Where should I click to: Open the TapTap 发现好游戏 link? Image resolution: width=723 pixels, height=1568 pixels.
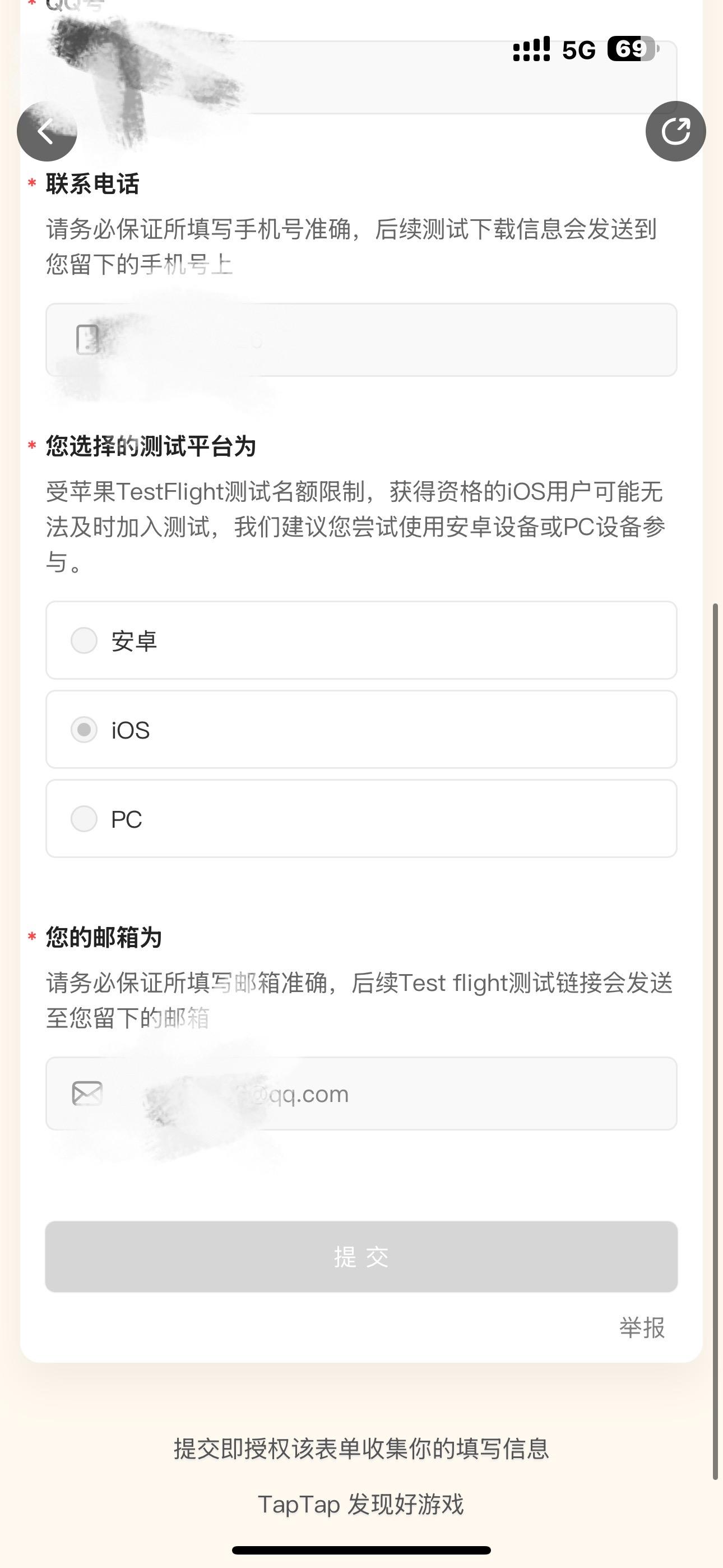pos(361,1504)
